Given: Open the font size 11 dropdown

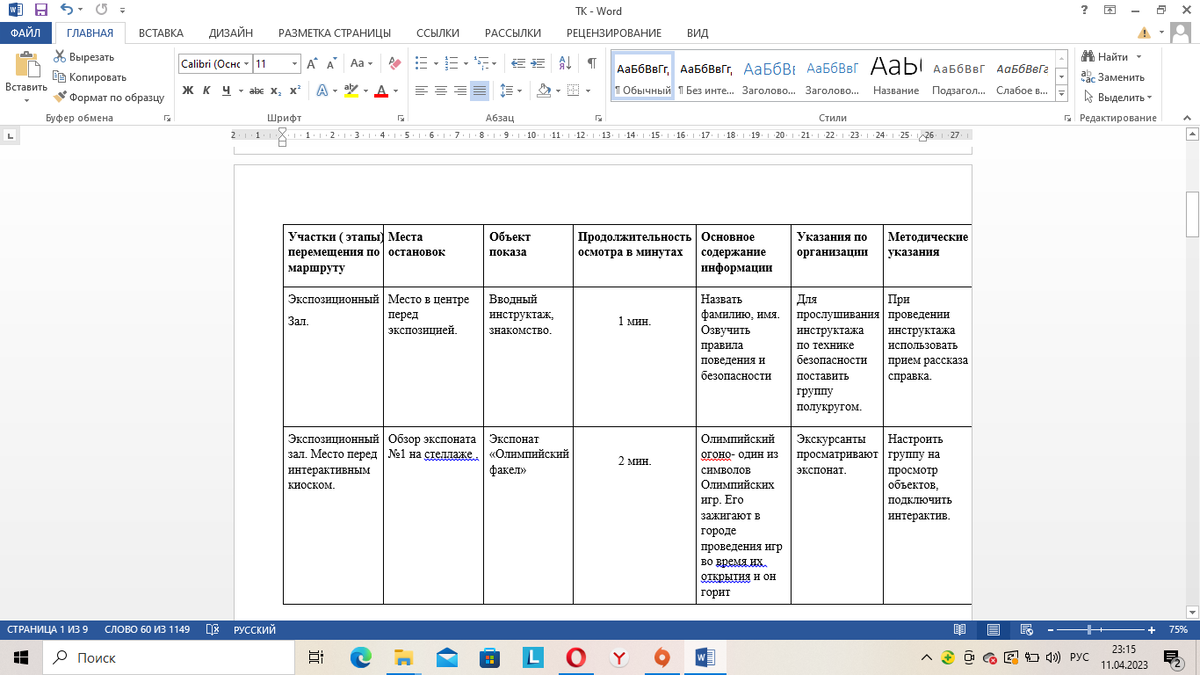Looking at the screenshot, I should [x=295, y=63].
